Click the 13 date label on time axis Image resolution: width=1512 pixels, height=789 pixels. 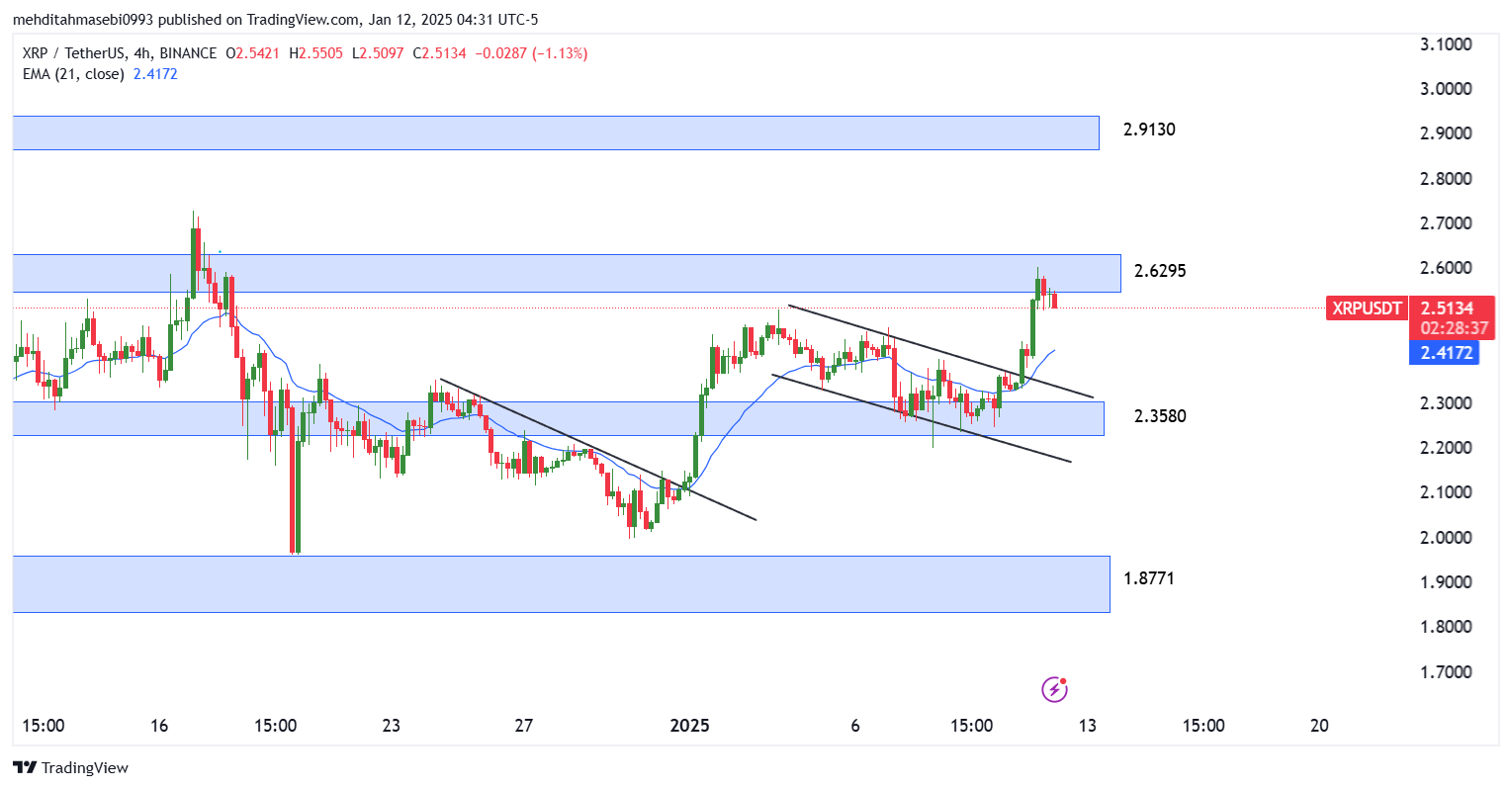[1088, 726]
